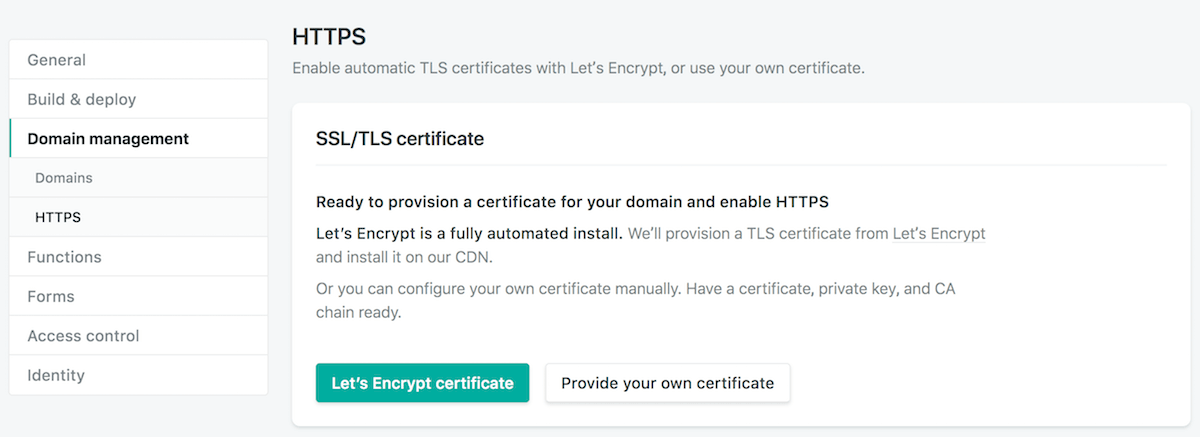Select Domain management in the sidebar
1200x437 pixels.
coord(108,139)
